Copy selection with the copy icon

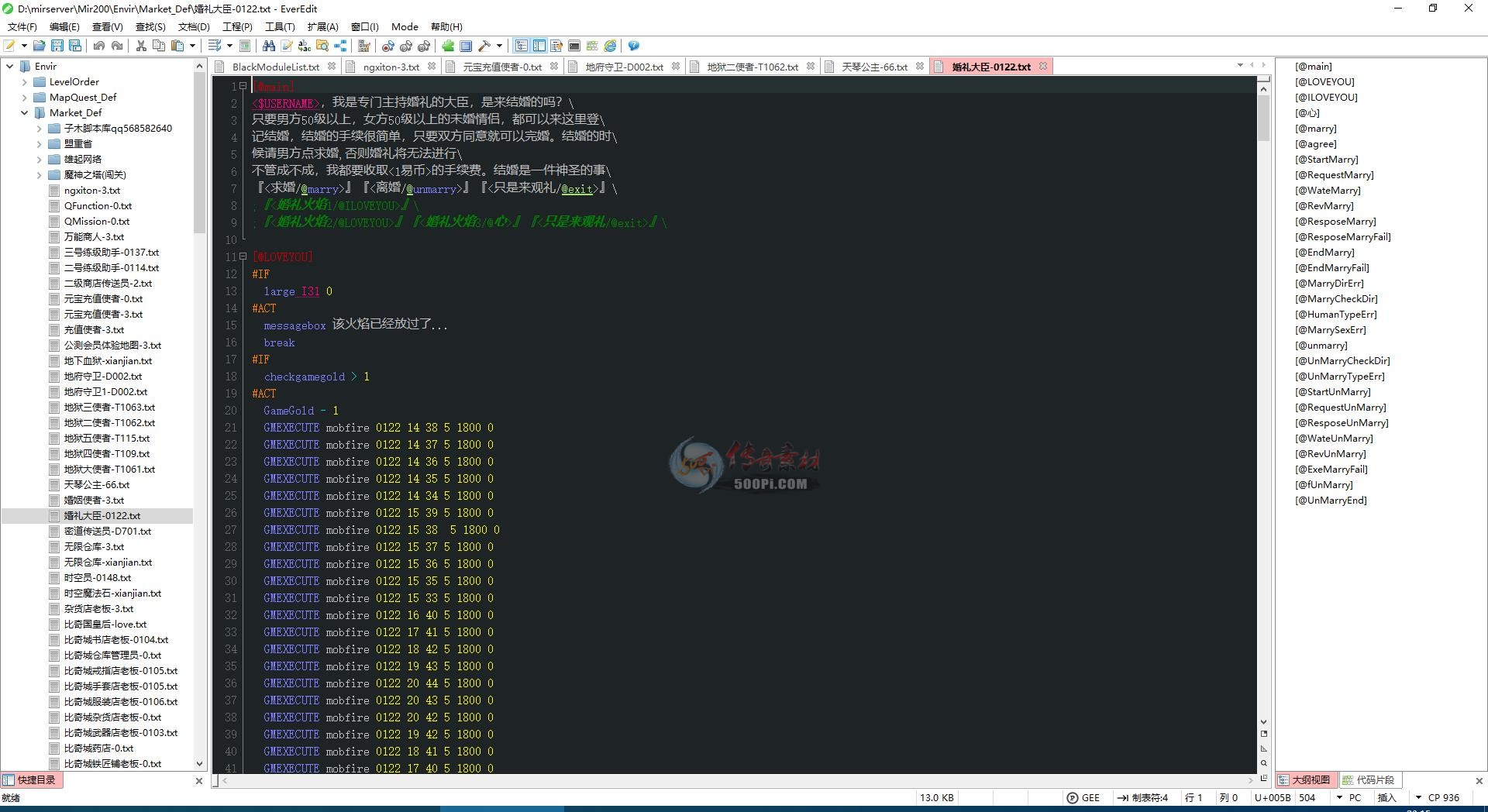tap(159, 46)
